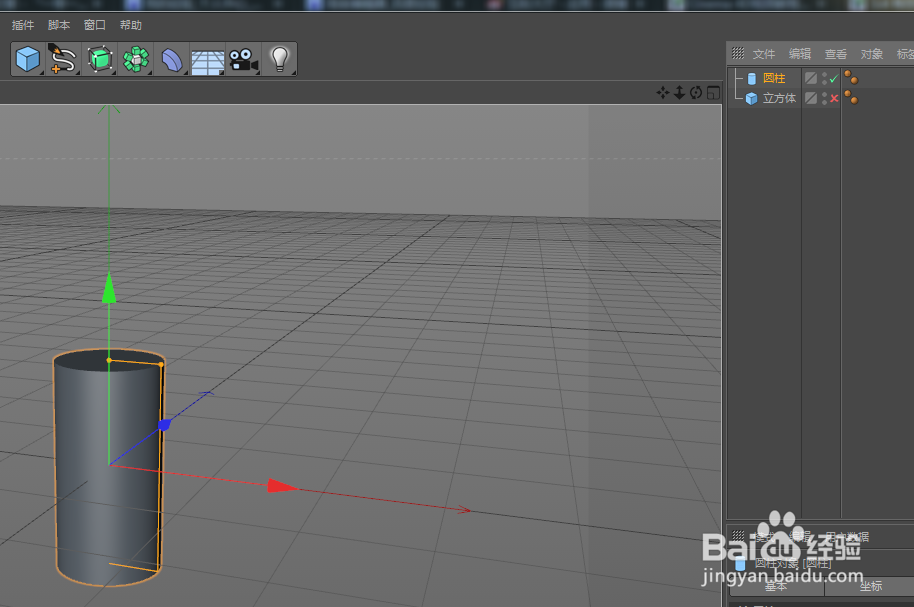Viewport: 914px width, 607px height.
Task: Add a Light to the scene
Action: click(280, 58)
